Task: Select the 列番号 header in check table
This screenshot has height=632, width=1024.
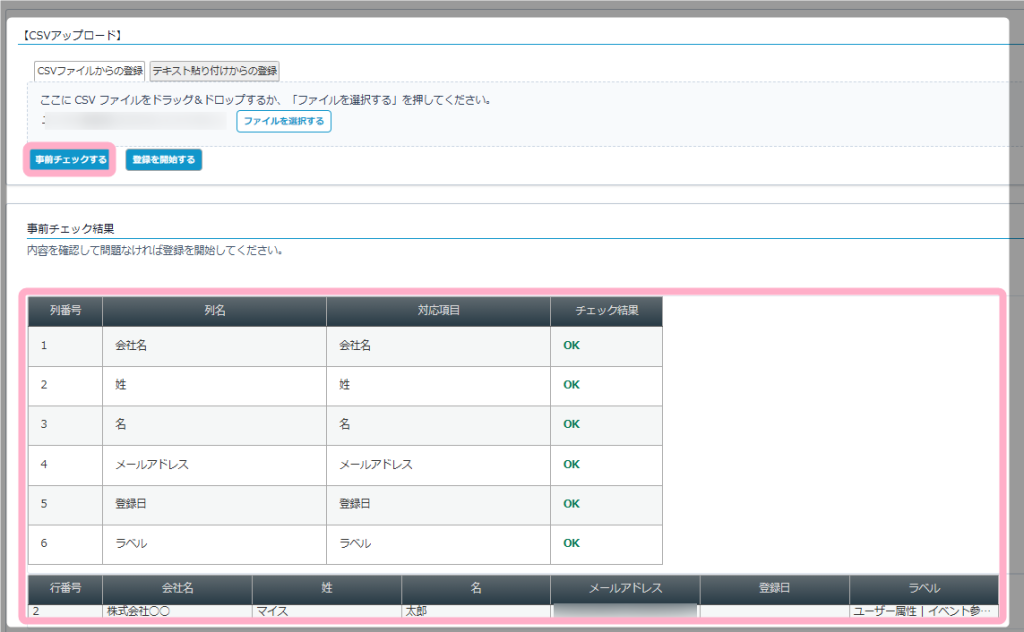Action: pos(65,311)
